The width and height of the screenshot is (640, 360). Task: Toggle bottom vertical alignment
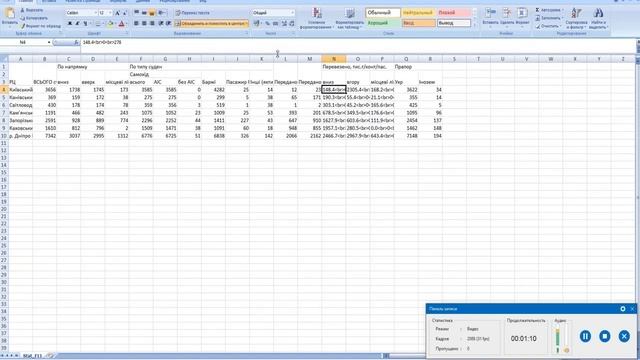[152, 13]
